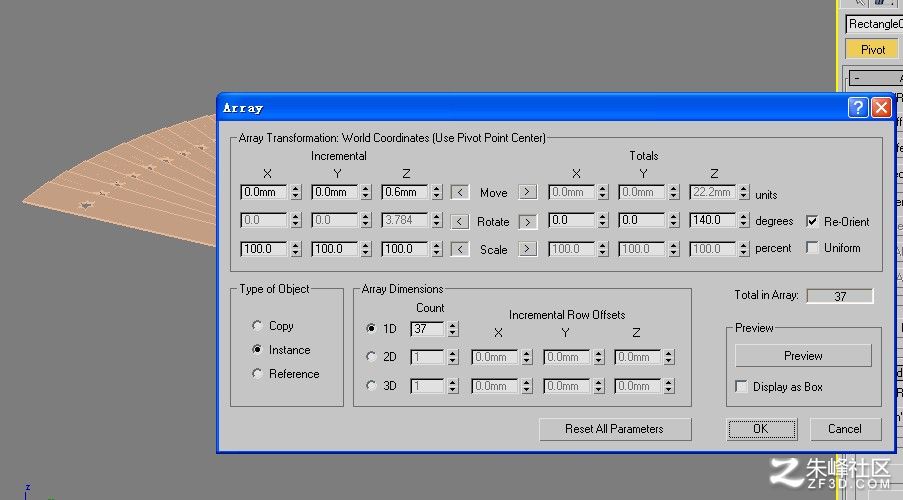Click the Totals Move Z field showing 22.2mm

coord(712,192)
